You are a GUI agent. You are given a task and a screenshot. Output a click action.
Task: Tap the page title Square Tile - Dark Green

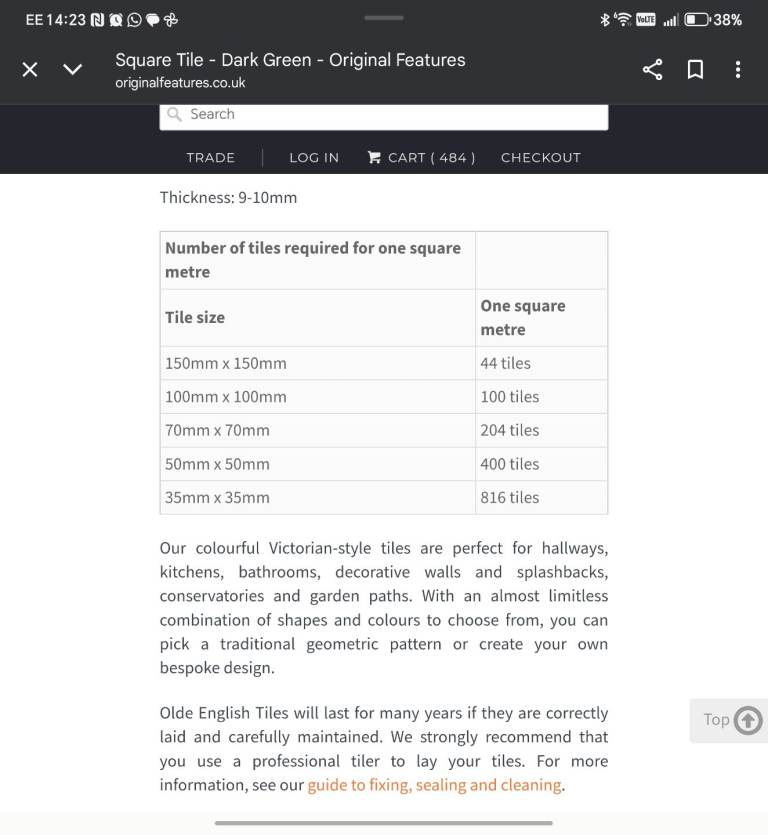point(290,60)
